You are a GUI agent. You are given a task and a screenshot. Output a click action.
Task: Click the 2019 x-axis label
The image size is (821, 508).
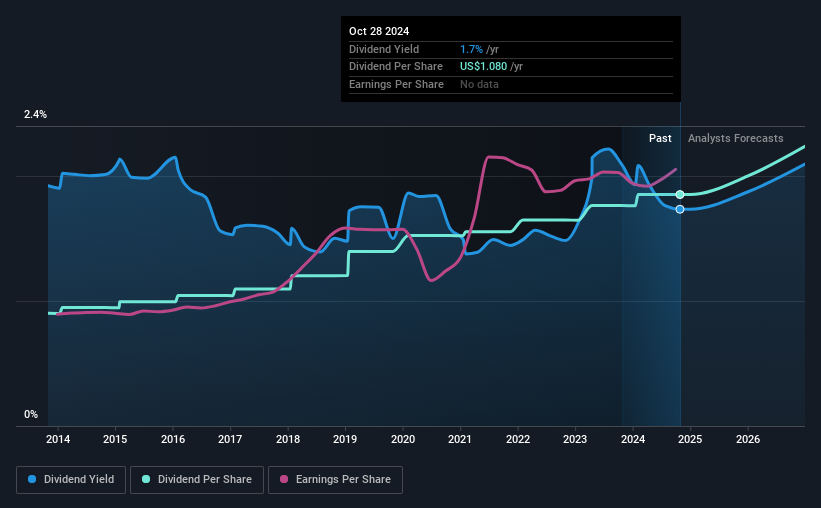click(345, 439)
